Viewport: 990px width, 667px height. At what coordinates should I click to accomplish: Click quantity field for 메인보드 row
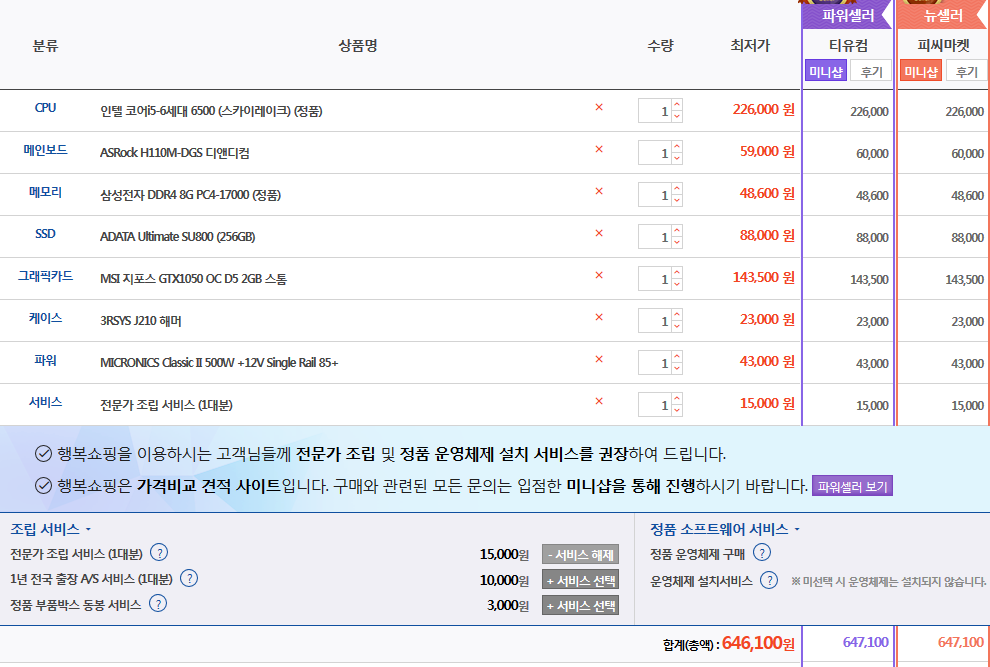(x=655, y=153)
